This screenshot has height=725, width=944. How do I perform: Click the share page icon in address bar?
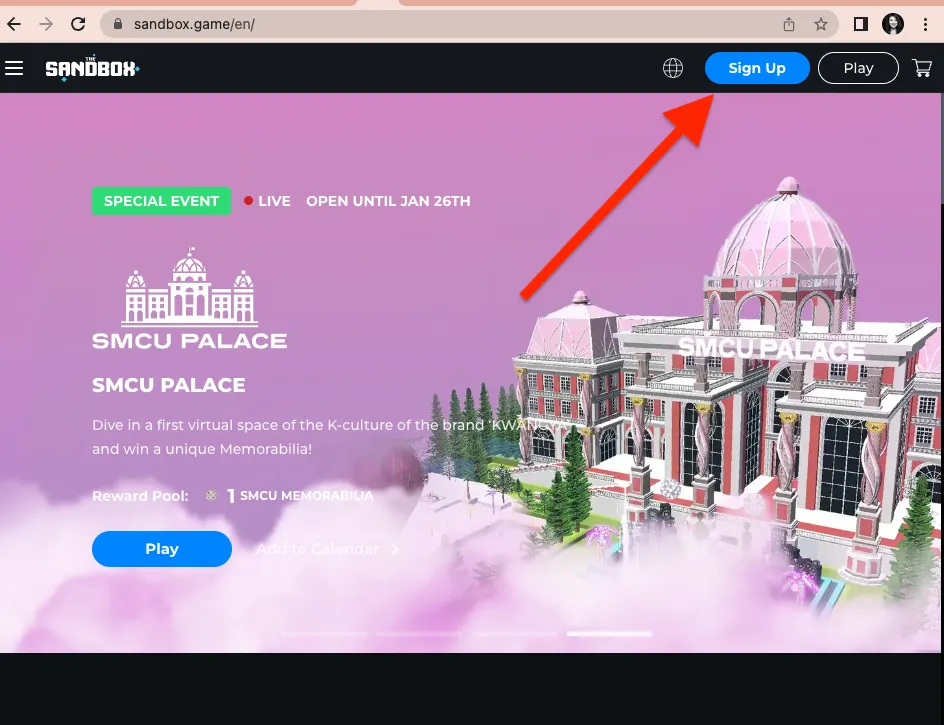[789, 24]
